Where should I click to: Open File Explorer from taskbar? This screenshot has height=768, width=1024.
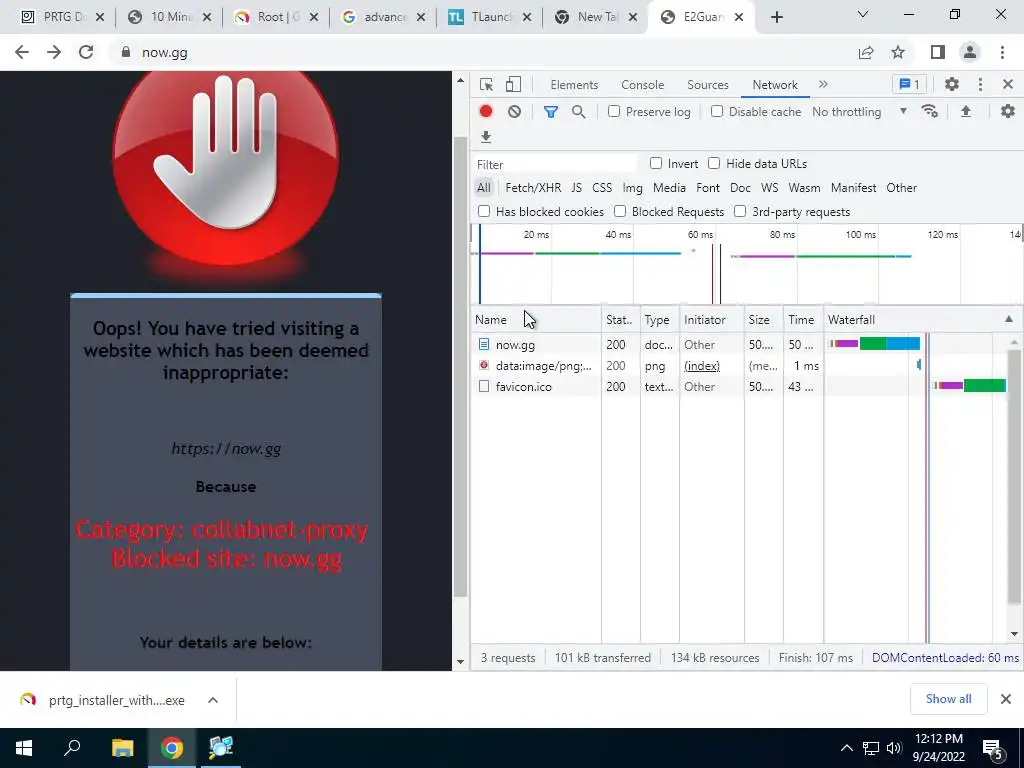122,748
